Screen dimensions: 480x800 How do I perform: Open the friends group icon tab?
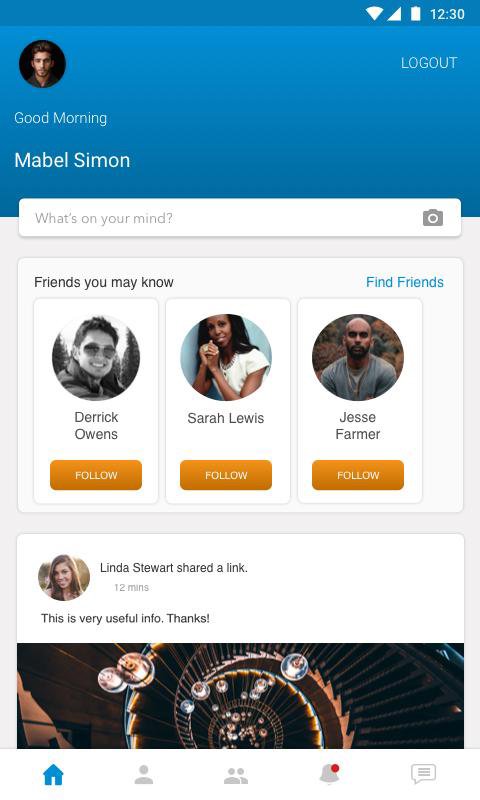point(236,776)
